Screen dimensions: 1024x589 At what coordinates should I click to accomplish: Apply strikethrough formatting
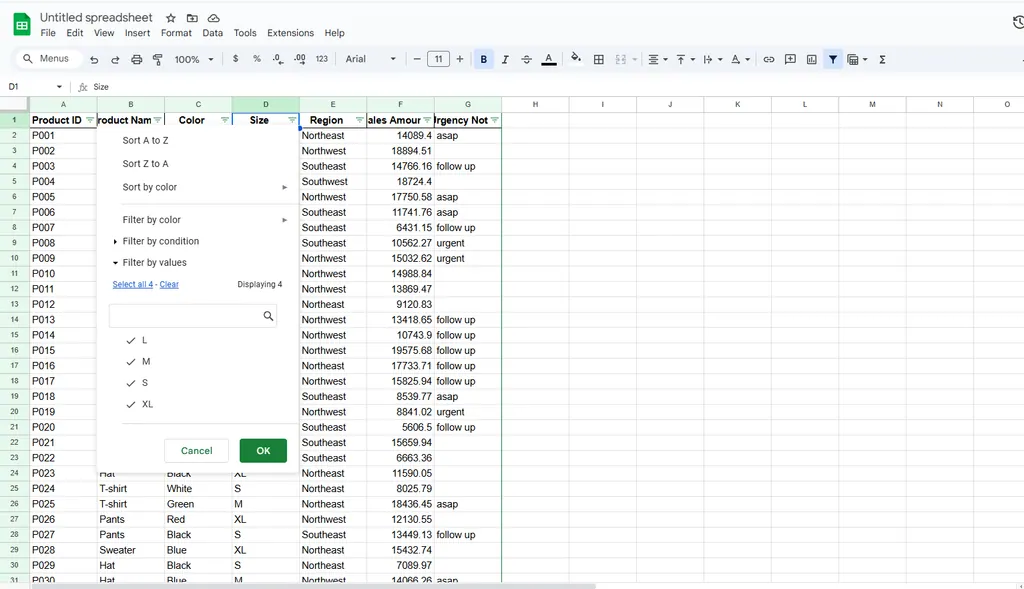tap(527, 60)
